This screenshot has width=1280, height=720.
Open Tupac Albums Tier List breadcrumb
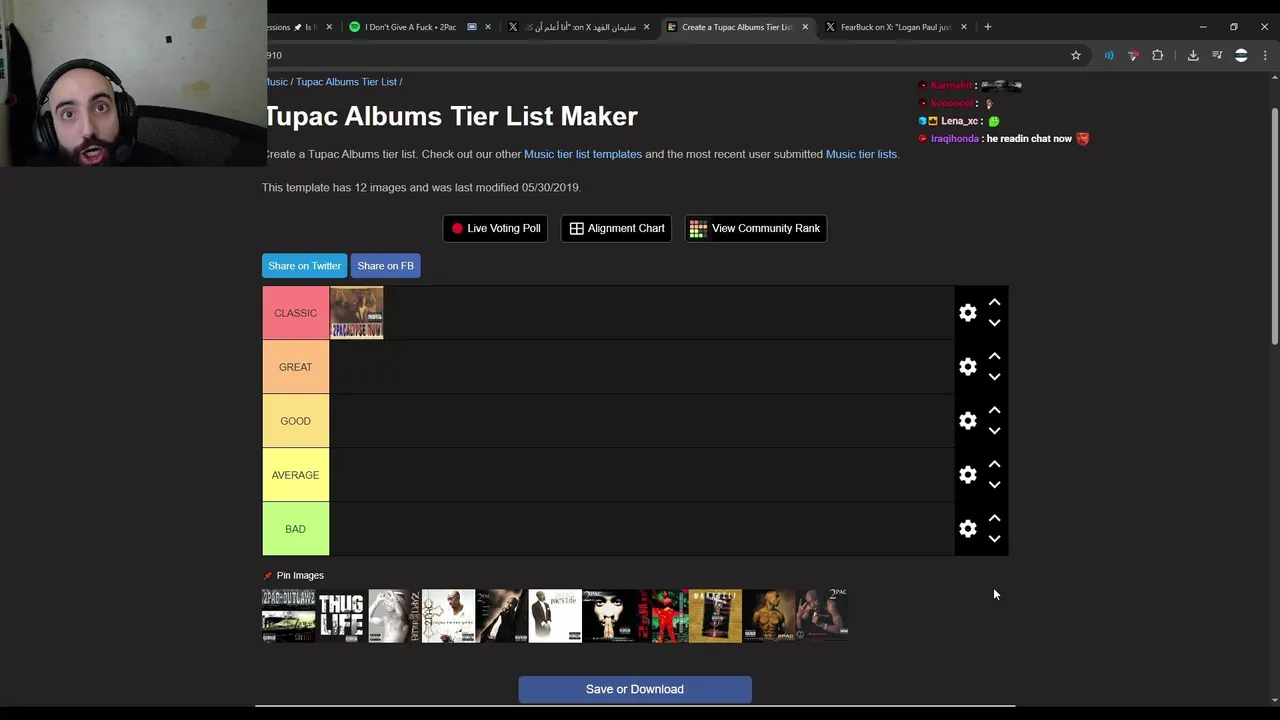[346, 82]
